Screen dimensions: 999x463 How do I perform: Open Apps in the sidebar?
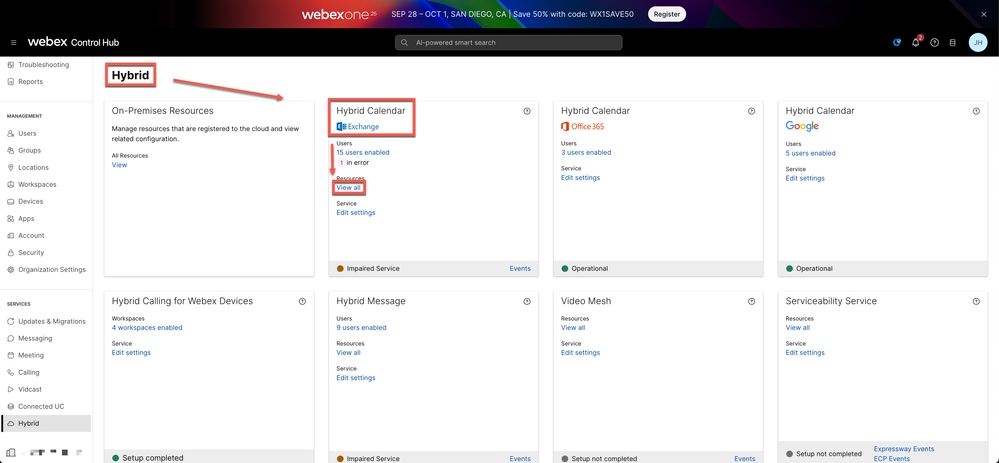pos(26,218)
